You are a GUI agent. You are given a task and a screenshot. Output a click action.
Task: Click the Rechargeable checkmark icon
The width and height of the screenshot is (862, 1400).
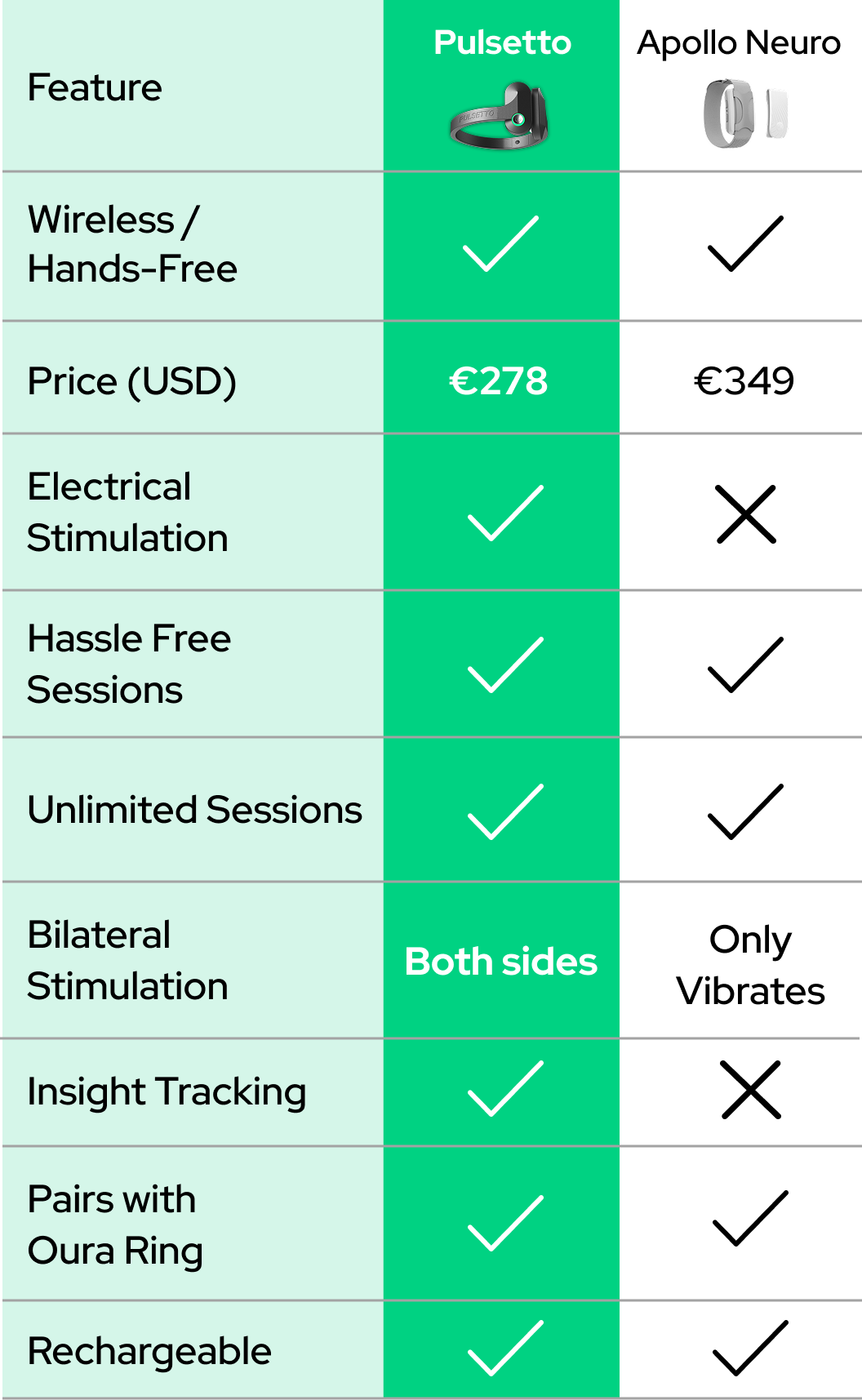[x=505, y=1347]
